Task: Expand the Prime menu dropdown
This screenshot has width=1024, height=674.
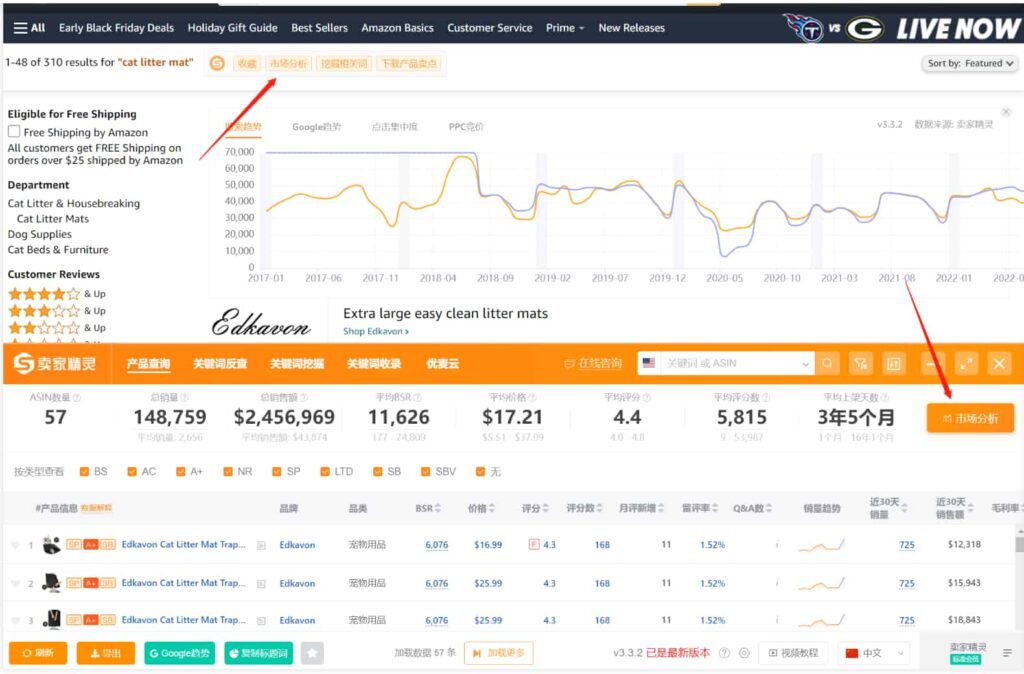Action: tap(565, 28)
